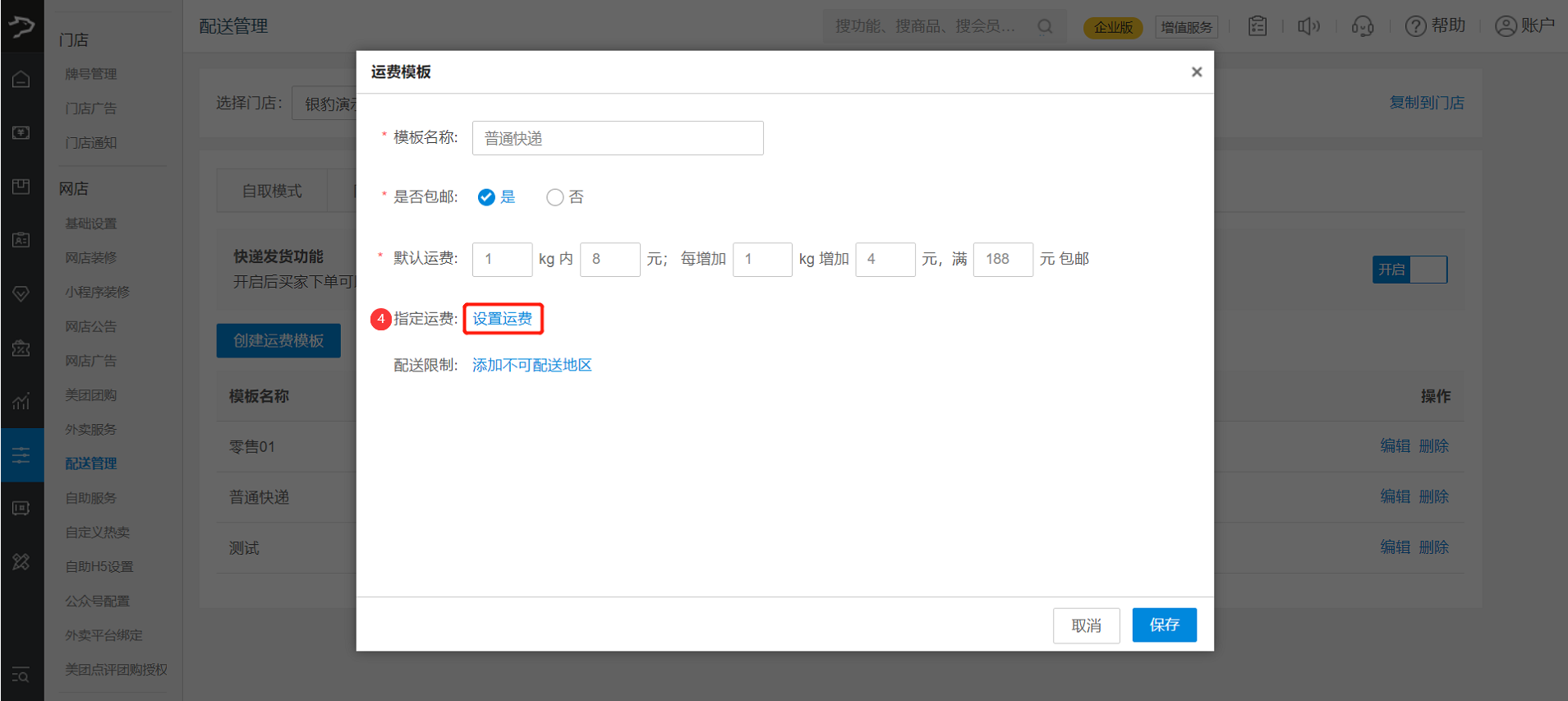
Task: Open 配送管理 in sidebar menu
Action: [x=91, y=463]
